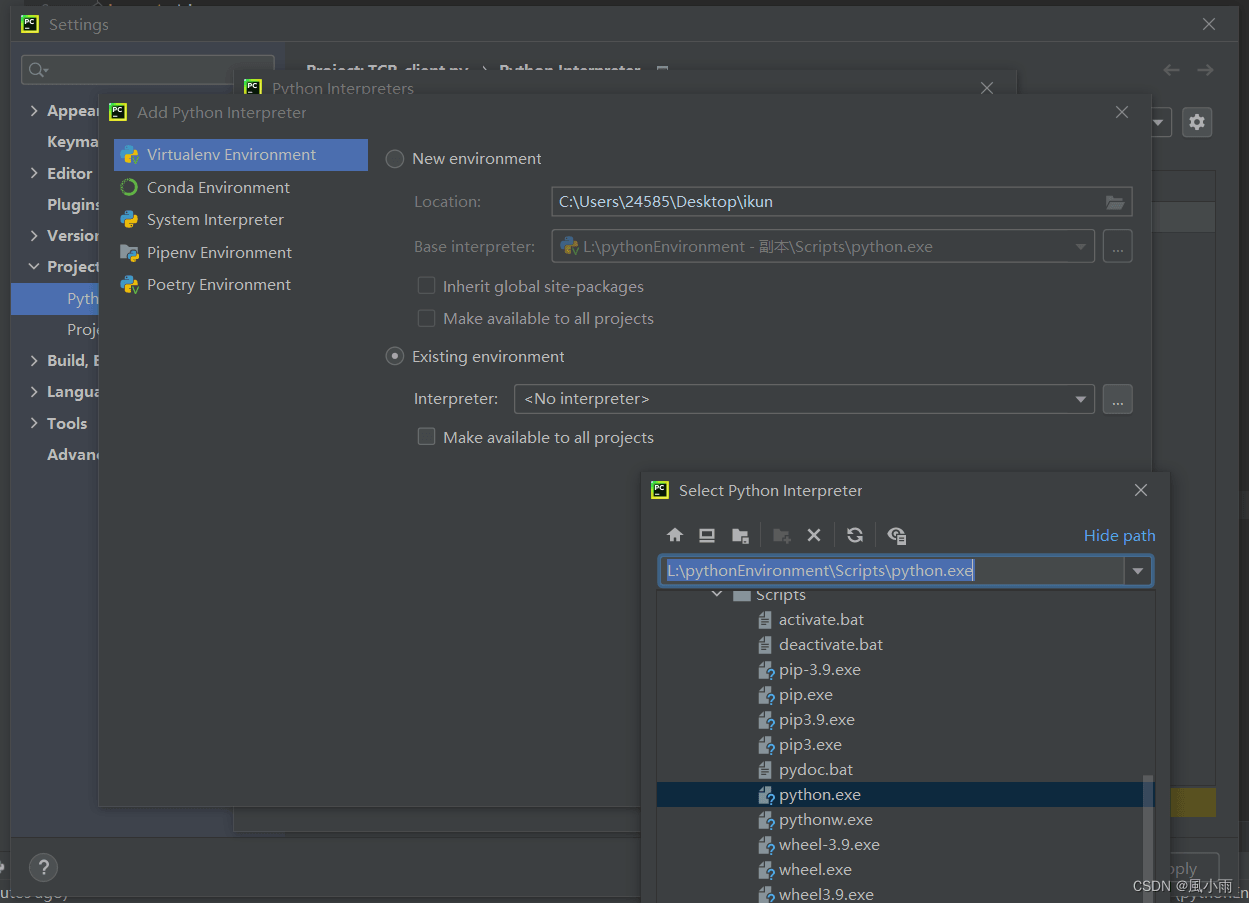Click the Settings search field
Image resolution: width=1249 pixels, height=903 pixels.
click(148, 69)
